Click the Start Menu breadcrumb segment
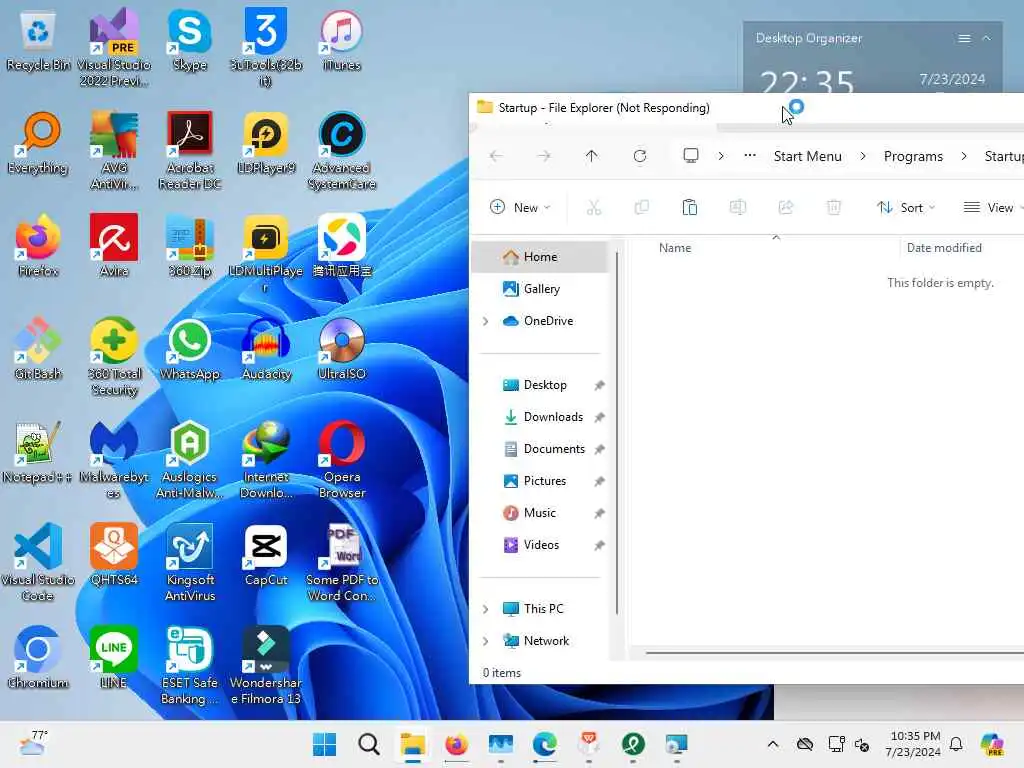The image size is (1024, 768). click(x=807, y=156)
